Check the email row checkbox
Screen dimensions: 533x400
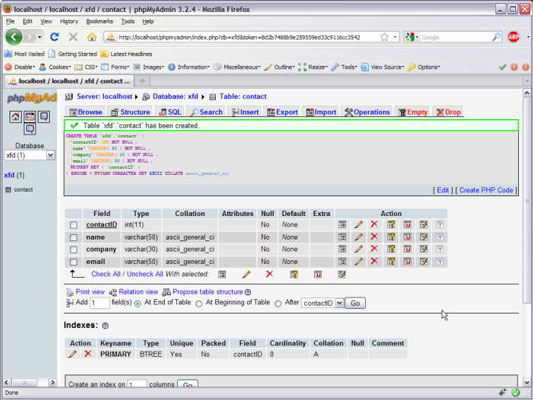click(x=73, y=262)
